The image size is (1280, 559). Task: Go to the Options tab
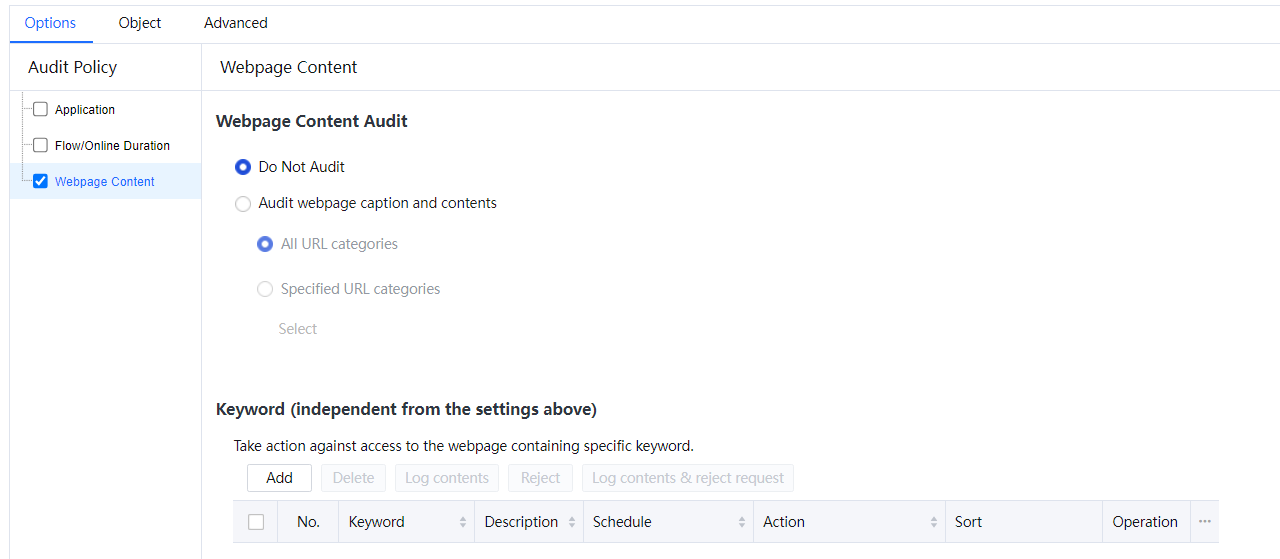click(x=50, y=22)
